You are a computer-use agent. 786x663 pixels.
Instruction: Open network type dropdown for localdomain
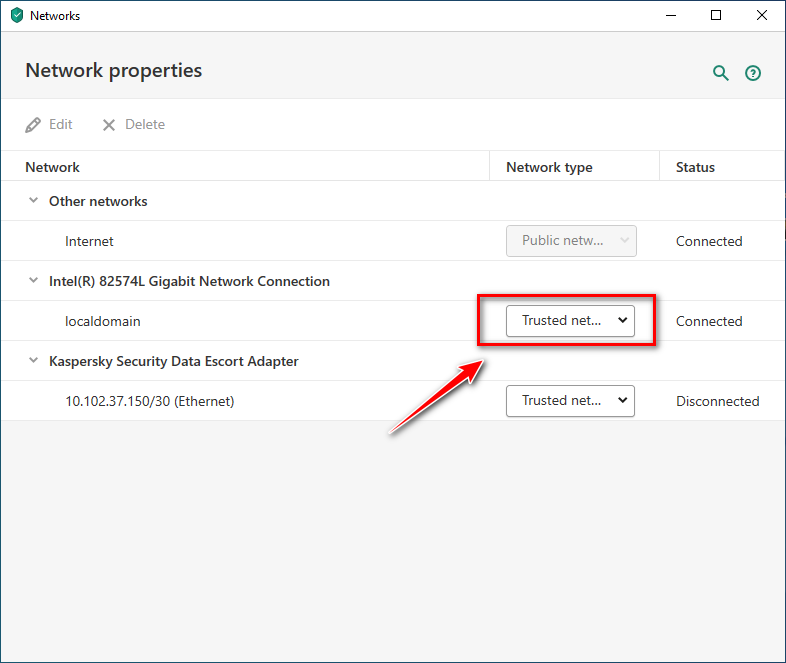point(570,321)
